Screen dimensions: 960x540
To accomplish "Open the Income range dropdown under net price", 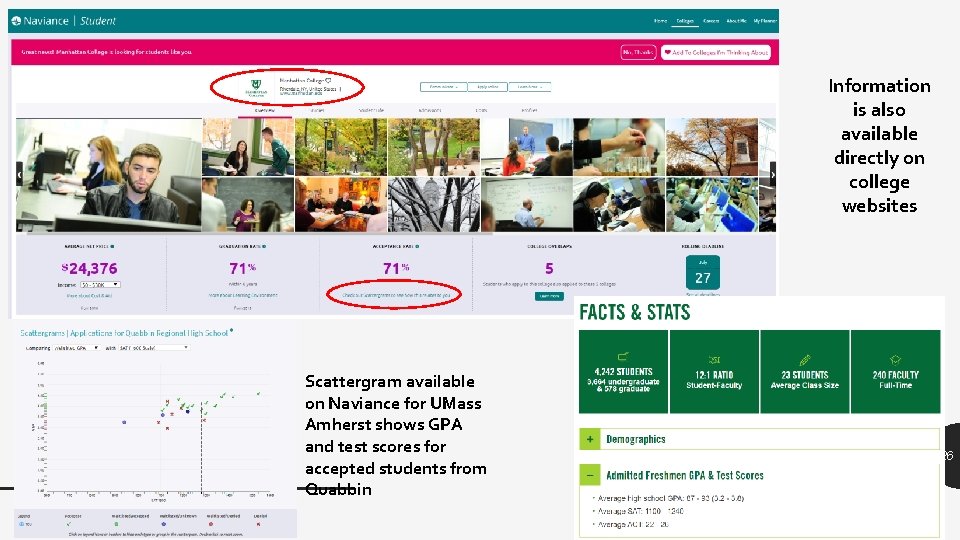I will (x=100, y=285).
